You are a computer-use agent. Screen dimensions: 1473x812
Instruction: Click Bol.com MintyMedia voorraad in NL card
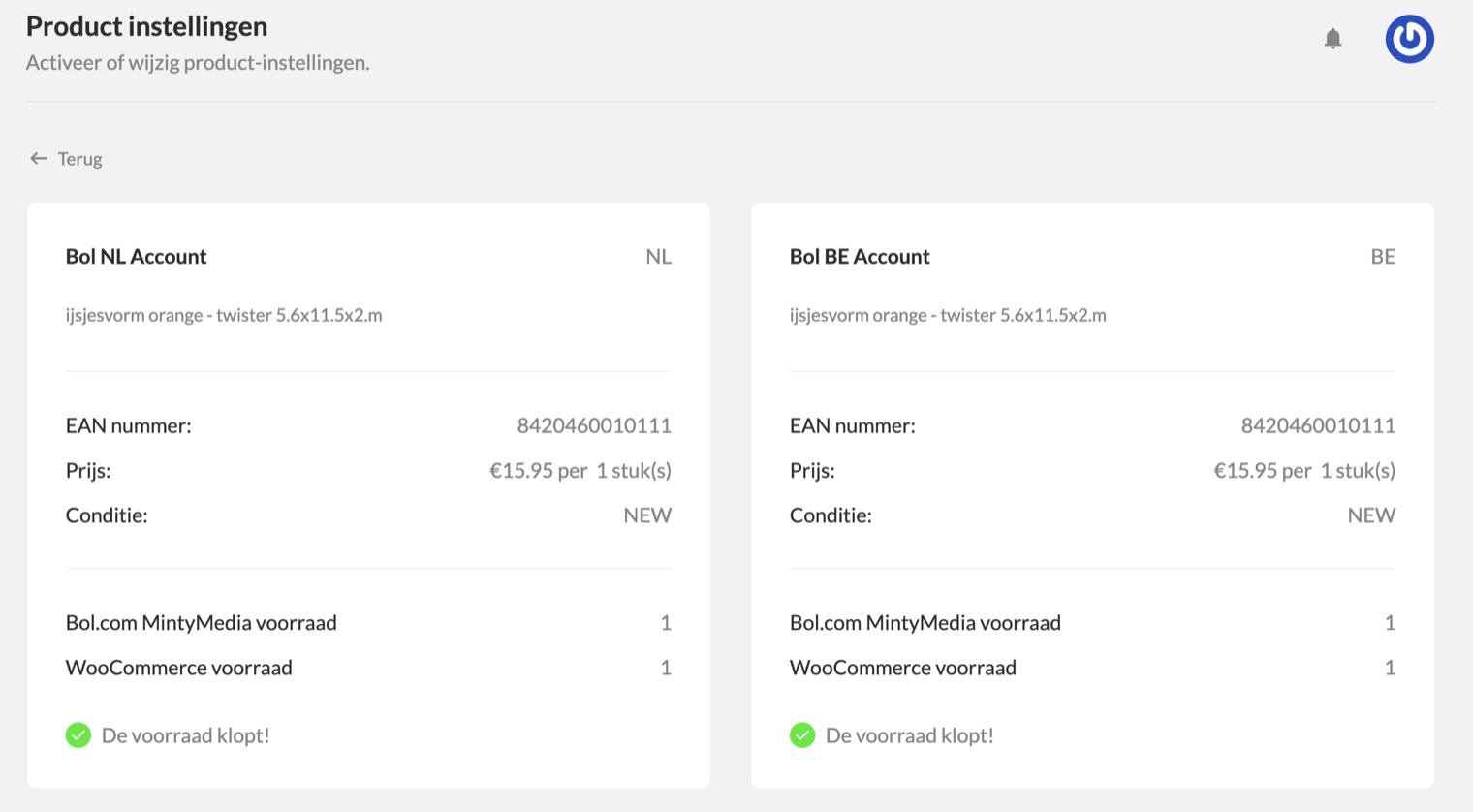(202, 623)
